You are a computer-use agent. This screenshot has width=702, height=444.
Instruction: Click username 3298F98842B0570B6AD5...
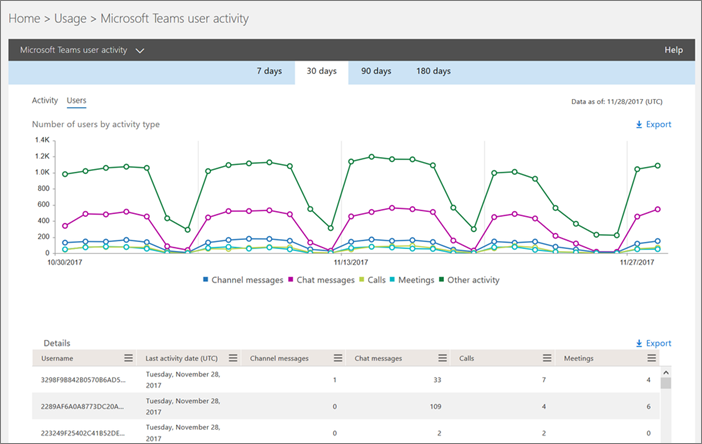[83, 380]
